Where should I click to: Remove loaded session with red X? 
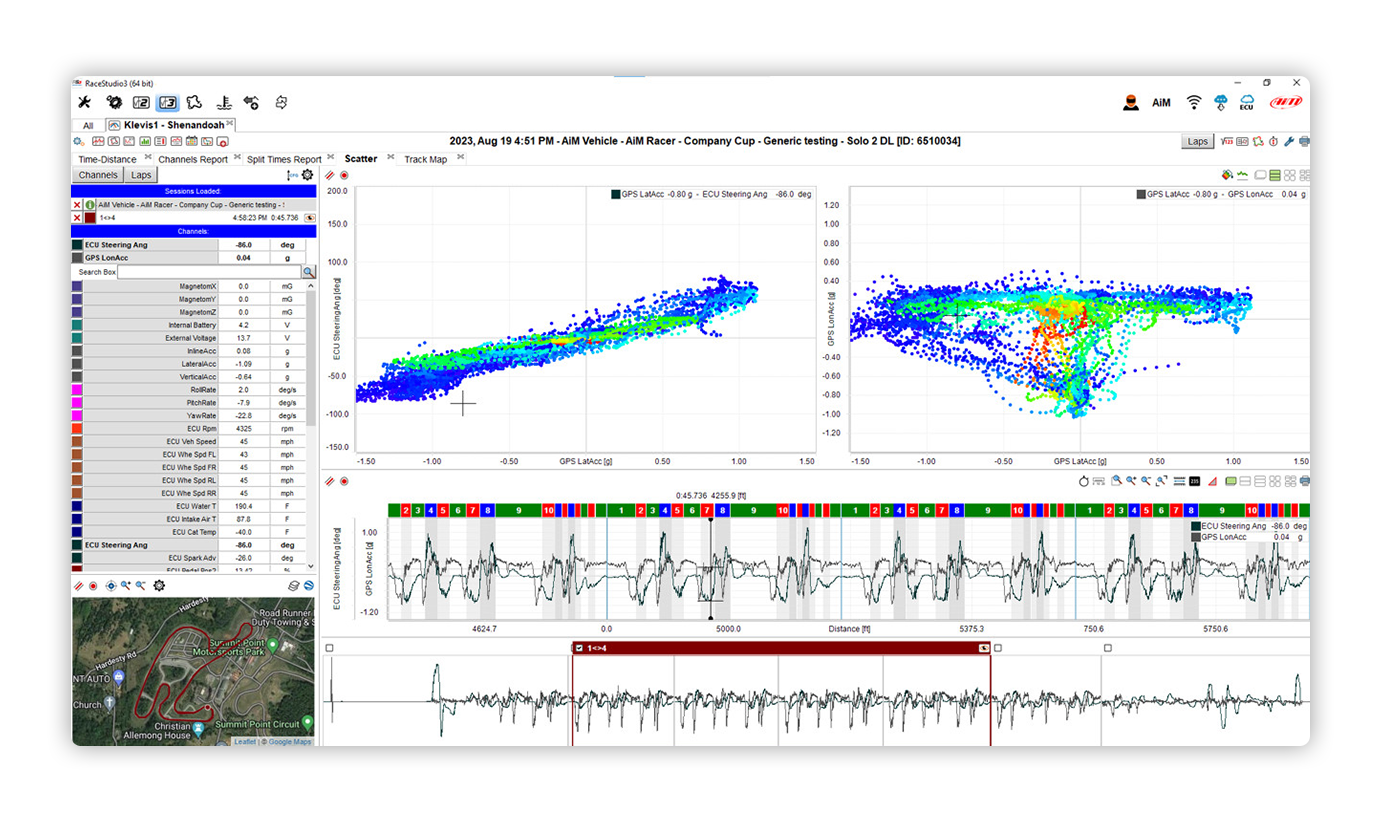tap(77, 204)
